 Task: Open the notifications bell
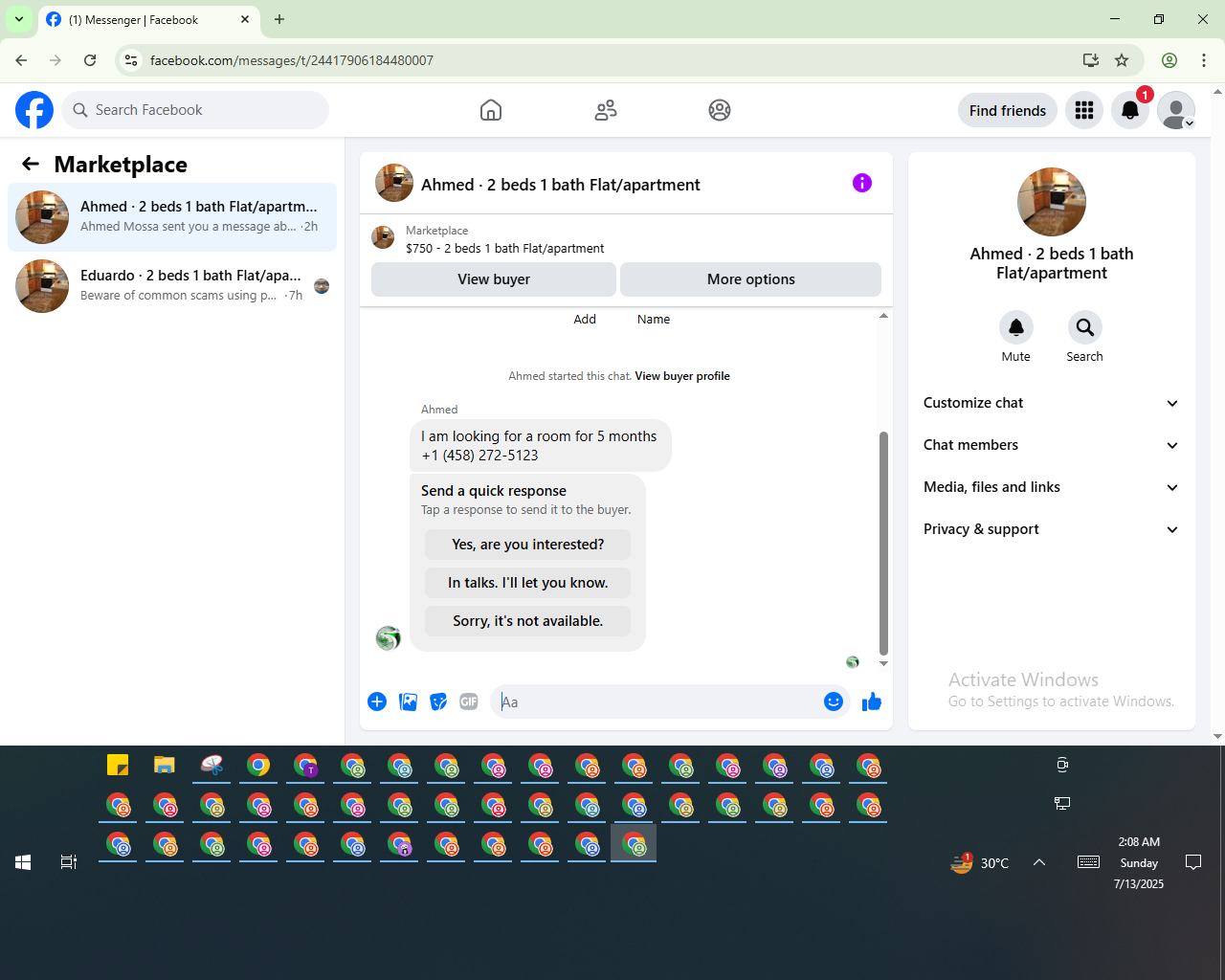point(1130,110)
